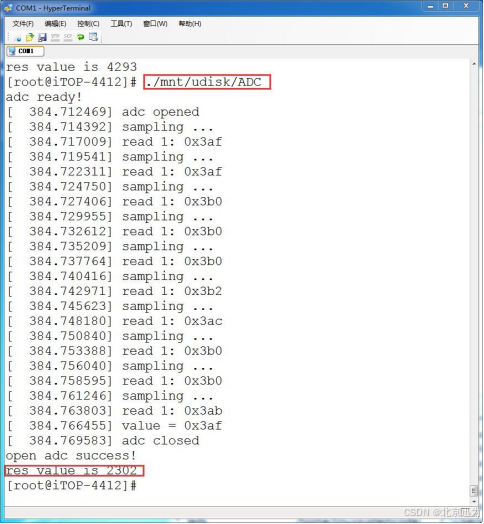Open the 工具(T) menu
This screenshot has height=524, width=484.
point(121,24)
